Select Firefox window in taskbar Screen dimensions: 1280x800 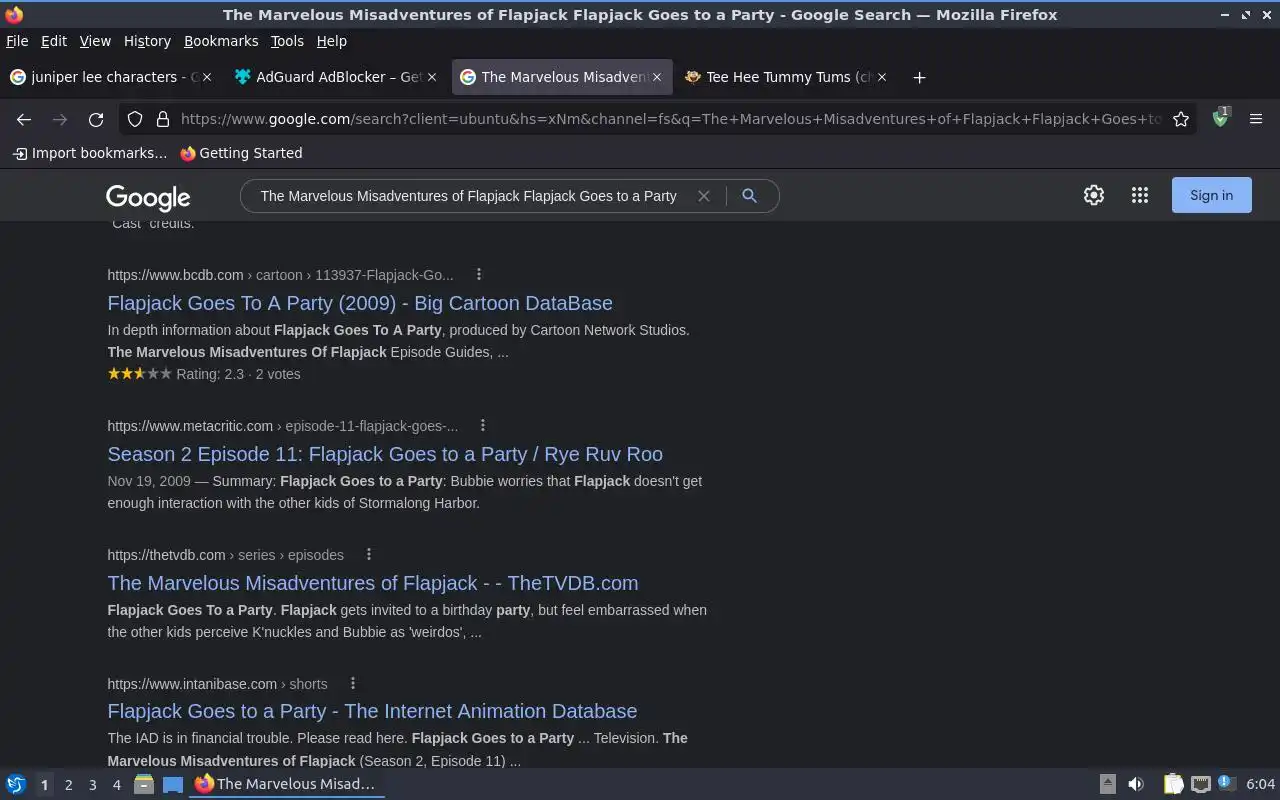[288, 784]
